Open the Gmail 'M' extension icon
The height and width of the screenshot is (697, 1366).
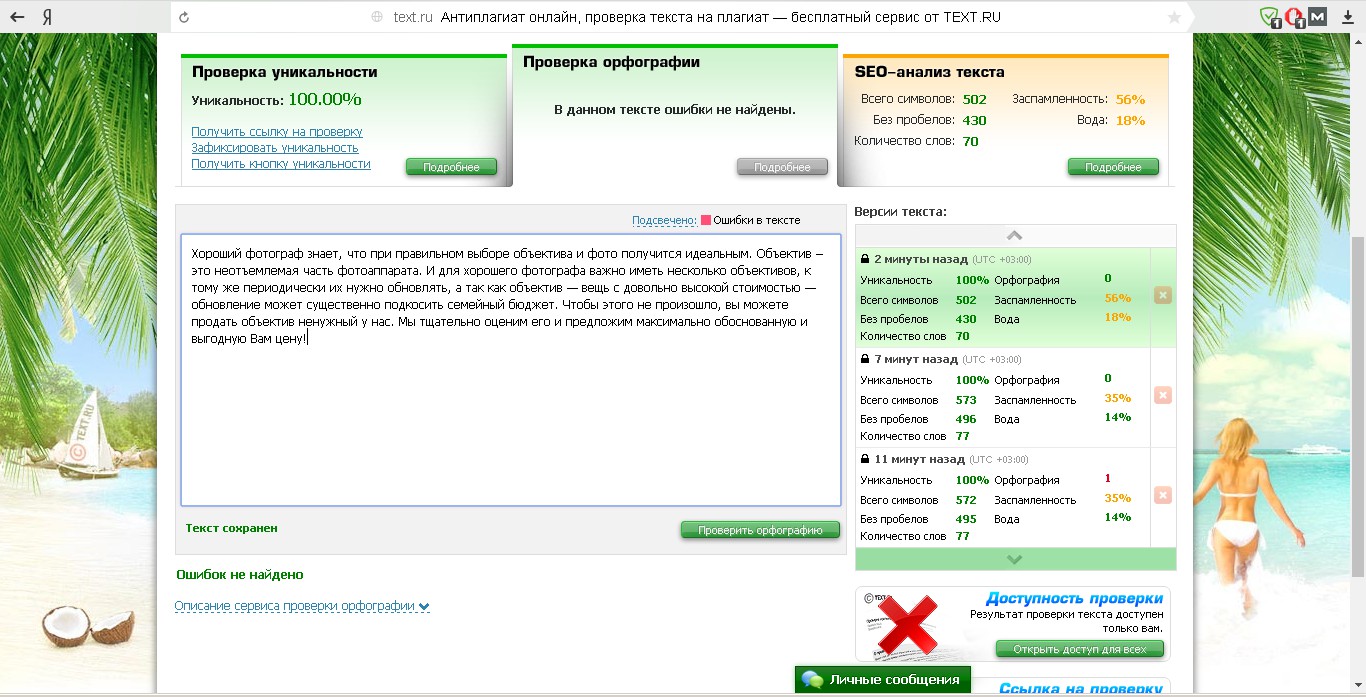coord(1317,17)
